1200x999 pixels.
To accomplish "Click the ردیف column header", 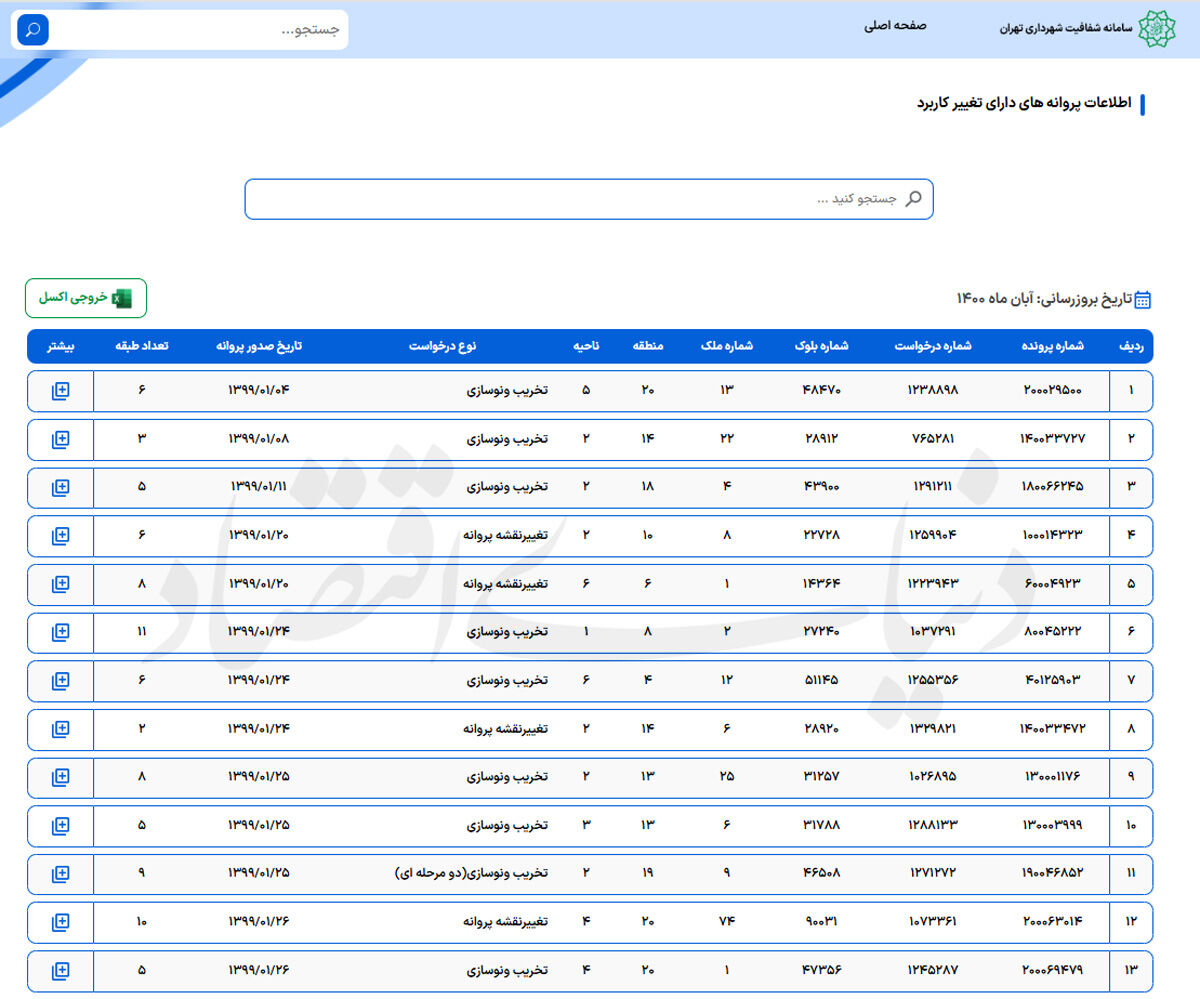I will point(1131,346).
